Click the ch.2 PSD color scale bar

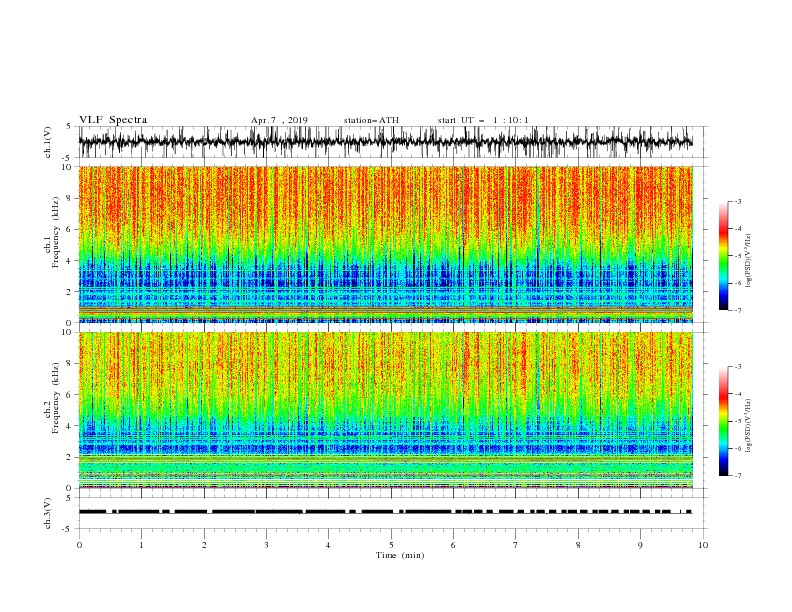[x=724, y=421]
